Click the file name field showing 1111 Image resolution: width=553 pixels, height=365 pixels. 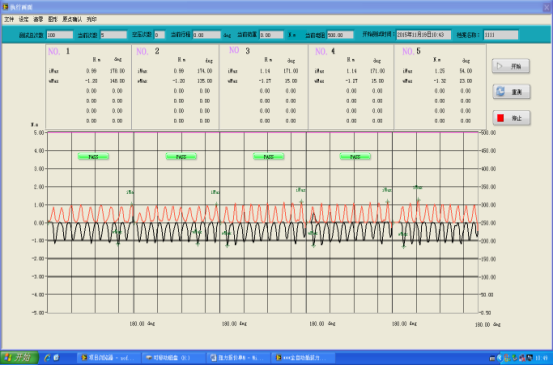tap(501, 35)
